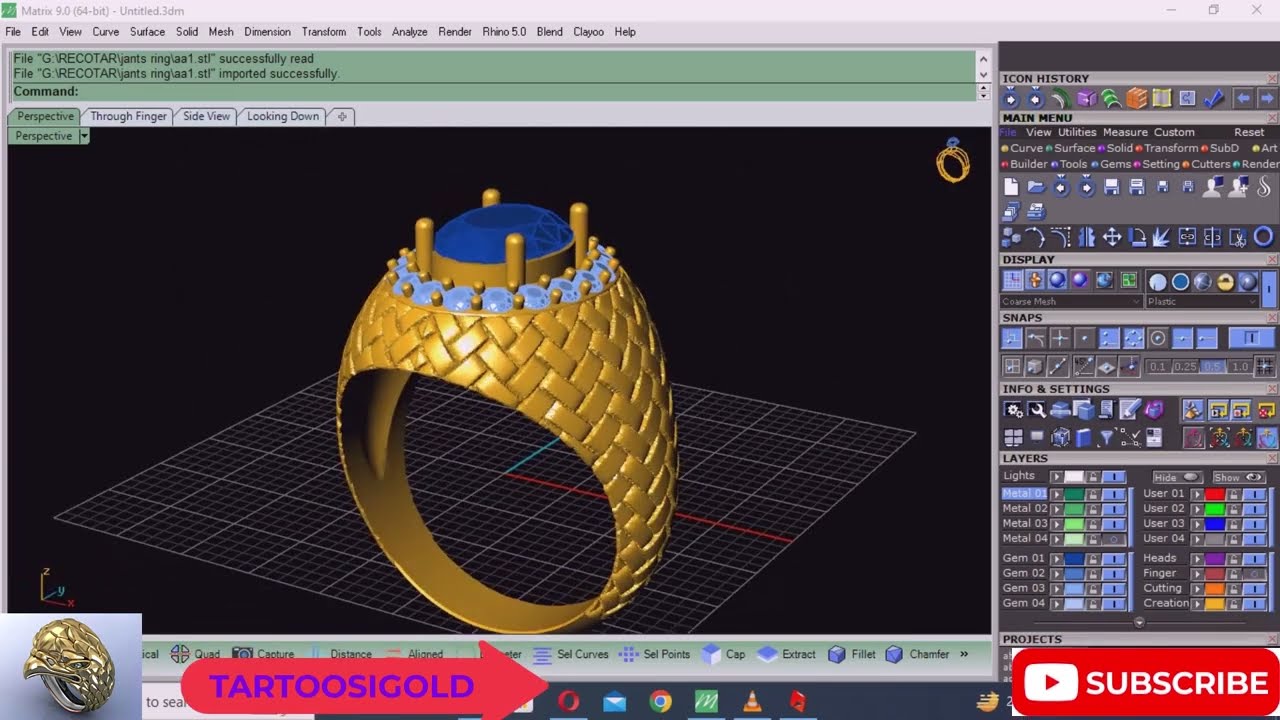
Task: Click the purple cube icon in Icon History
Action: pyautogui.click(x=1086, y=99)
